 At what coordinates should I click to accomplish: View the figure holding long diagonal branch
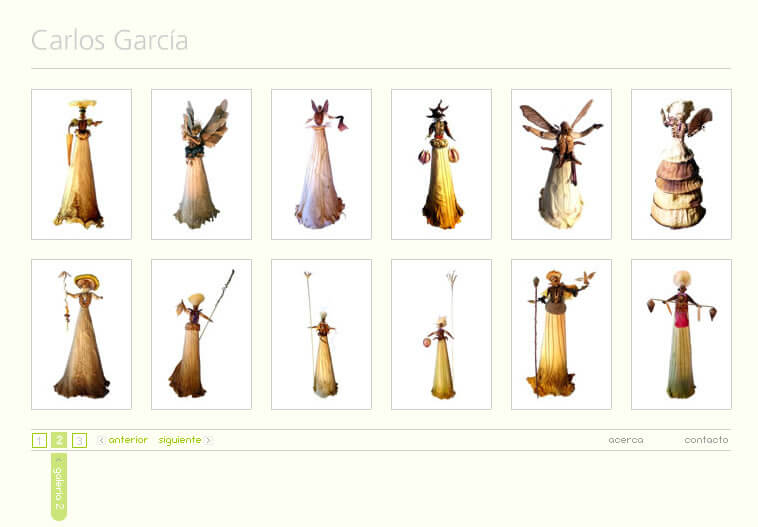pyautogui.click(x=201, y=334)
